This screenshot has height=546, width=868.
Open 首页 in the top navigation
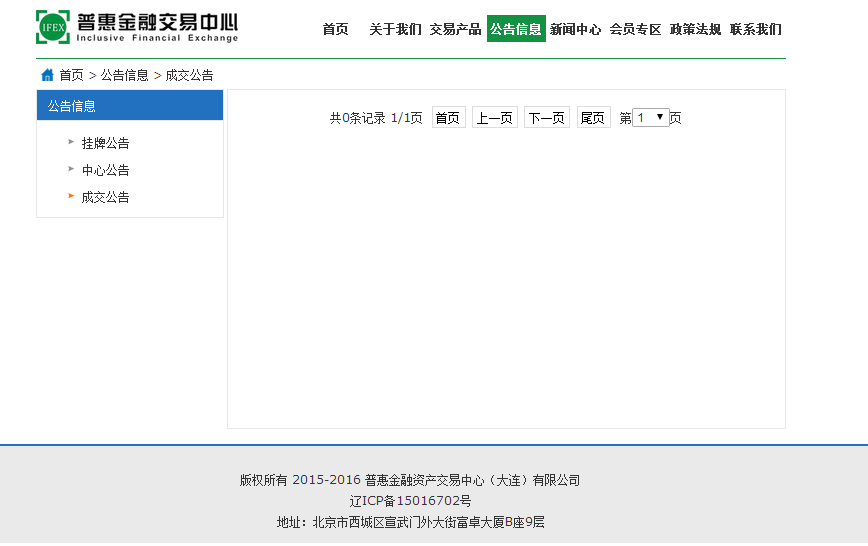[335, 29]
